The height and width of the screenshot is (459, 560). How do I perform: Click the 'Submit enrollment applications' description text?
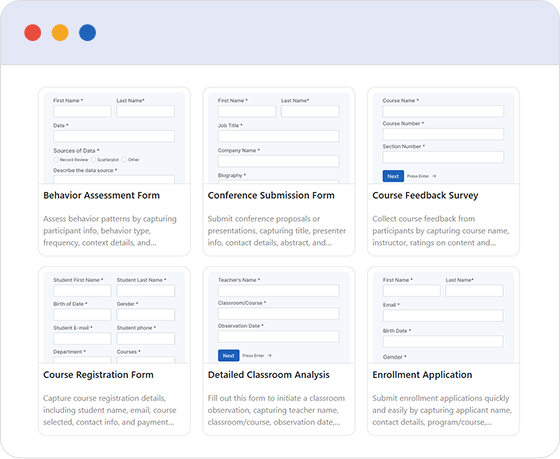tap(442, 410)
